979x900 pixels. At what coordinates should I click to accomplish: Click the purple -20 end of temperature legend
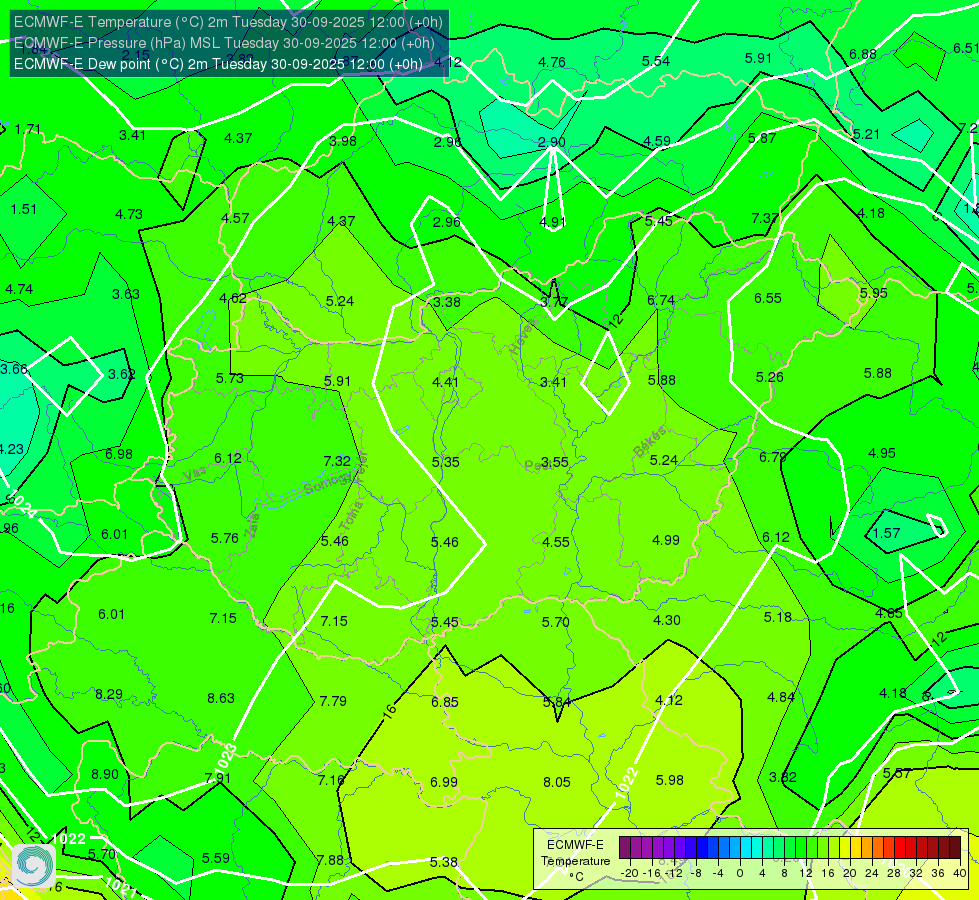coord(624,848)
